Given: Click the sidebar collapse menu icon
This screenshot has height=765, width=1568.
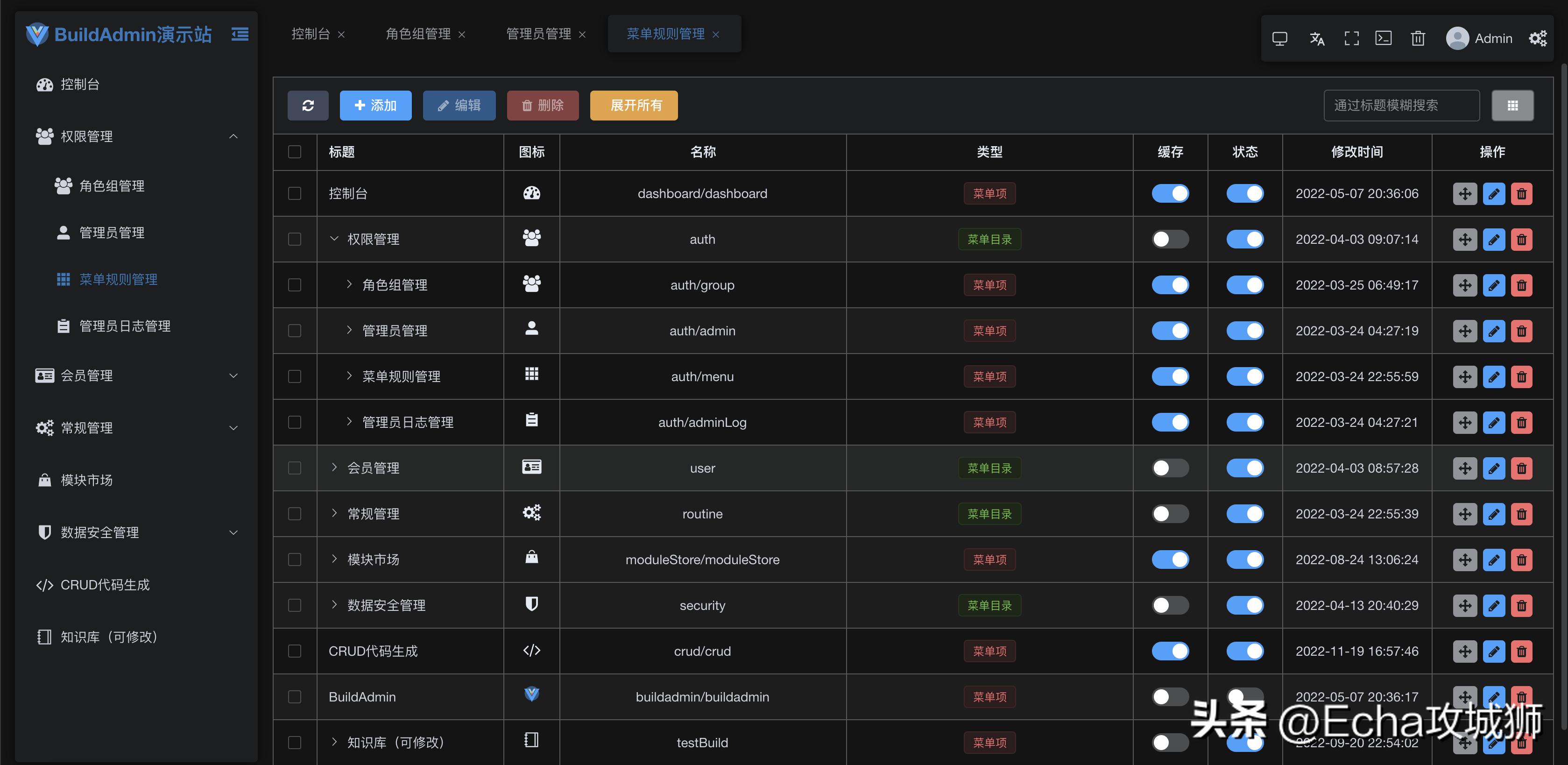Looking at the screenshot, I should pos(240,34).
